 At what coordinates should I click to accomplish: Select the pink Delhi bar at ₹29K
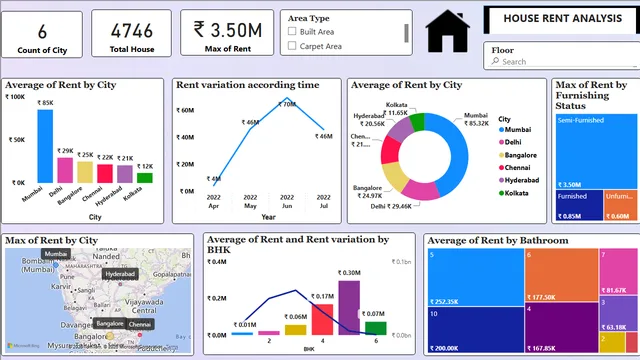click(65, 170)
